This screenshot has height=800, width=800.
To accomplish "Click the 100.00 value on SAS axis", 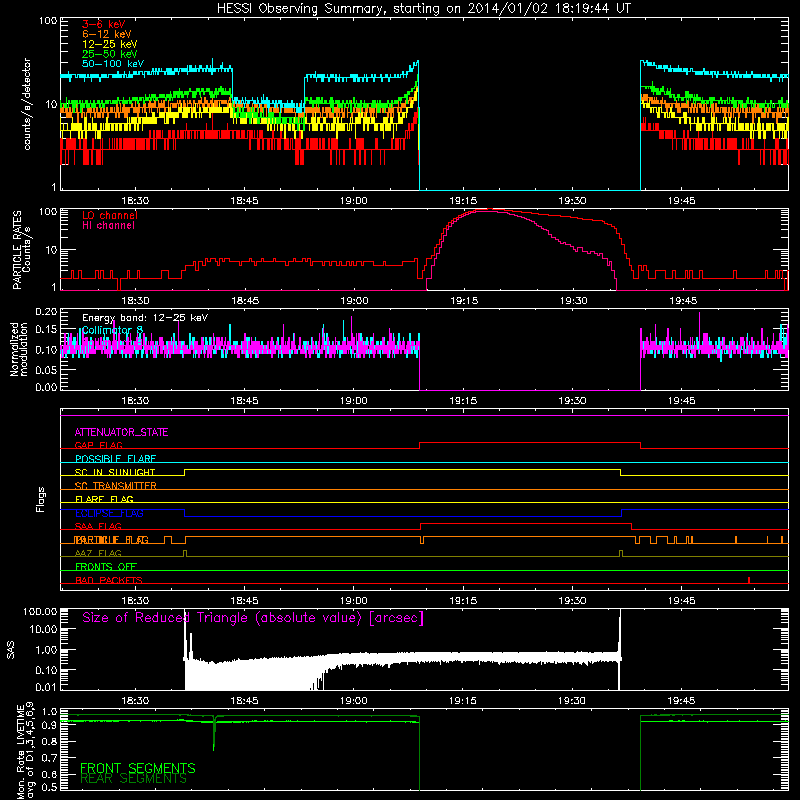I will 40,611.
